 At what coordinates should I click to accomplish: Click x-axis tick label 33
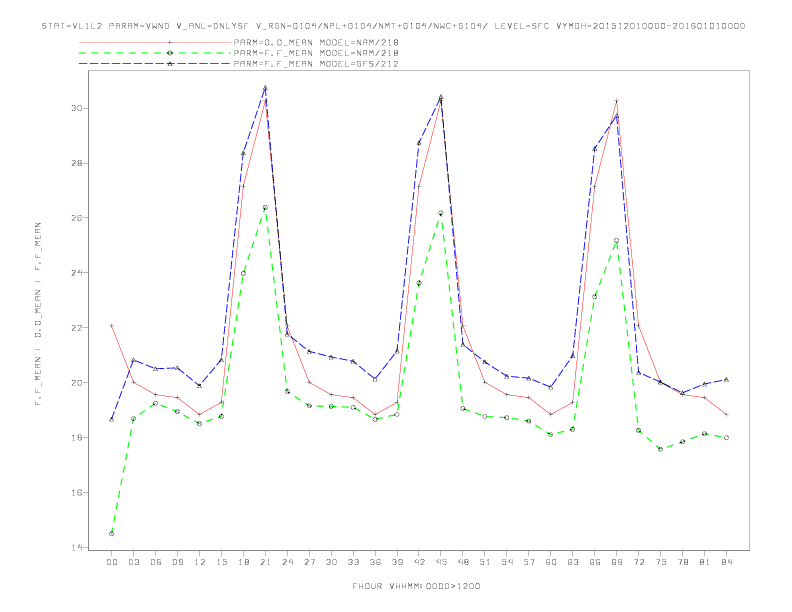353,562
